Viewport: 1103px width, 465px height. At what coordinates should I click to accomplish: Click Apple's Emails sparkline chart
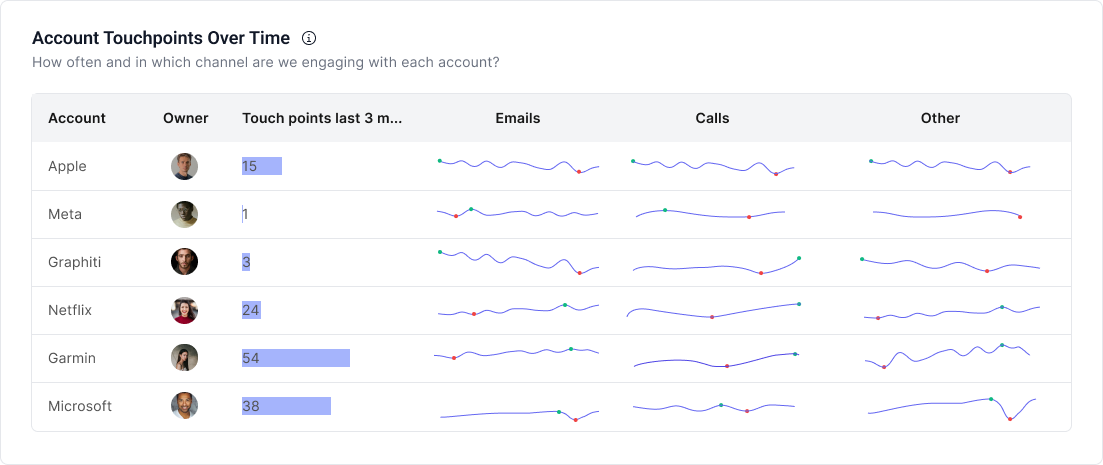(x=518, y=166)
